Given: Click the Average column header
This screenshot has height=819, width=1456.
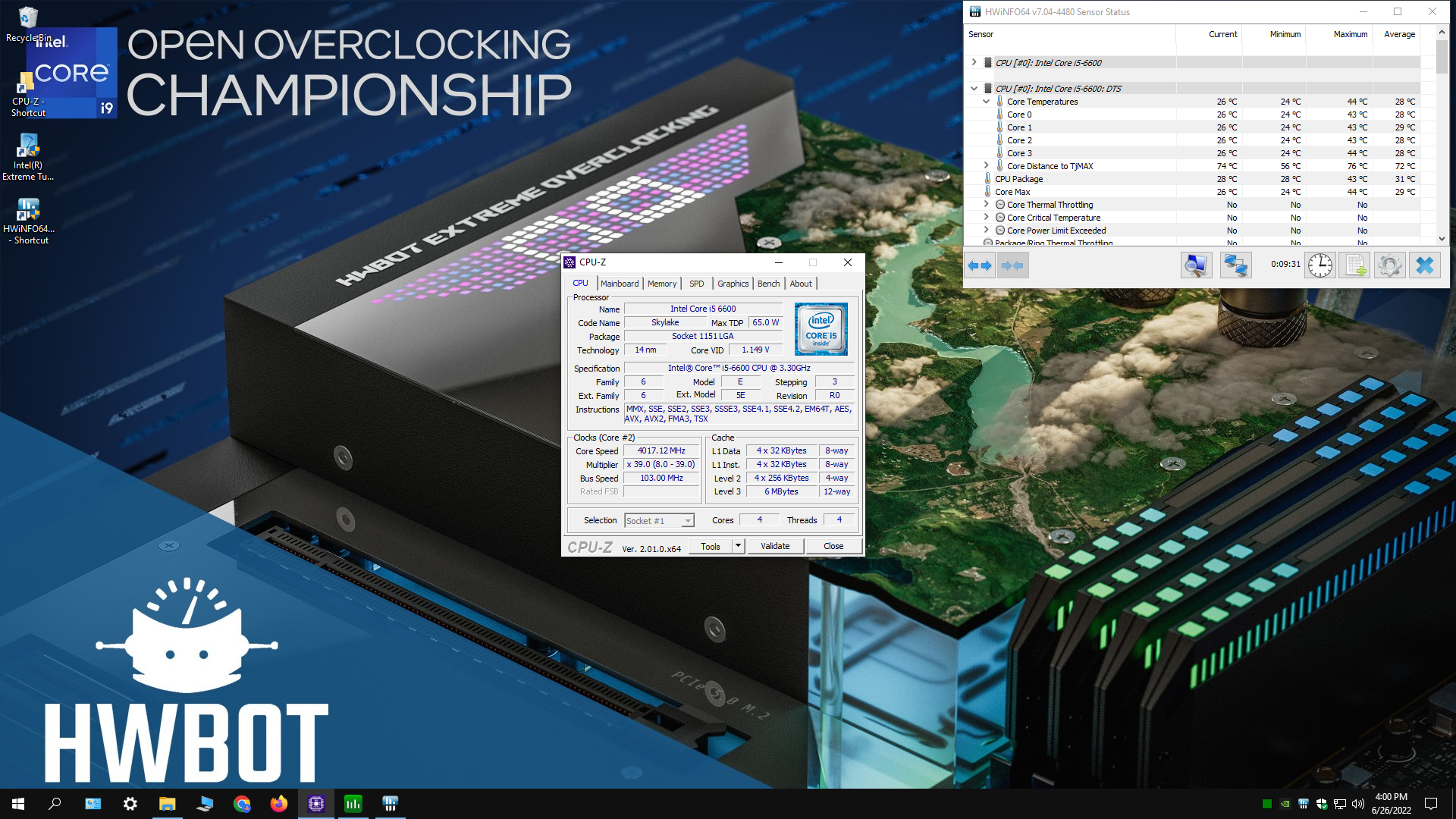Looking at the screenshot, I should coord(1396,34).
